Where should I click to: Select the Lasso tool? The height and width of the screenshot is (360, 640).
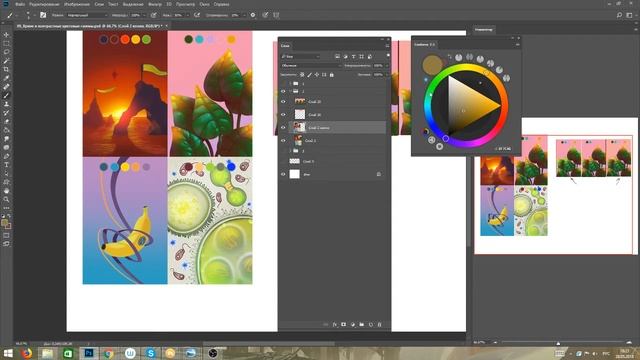(x=6, y=52)
